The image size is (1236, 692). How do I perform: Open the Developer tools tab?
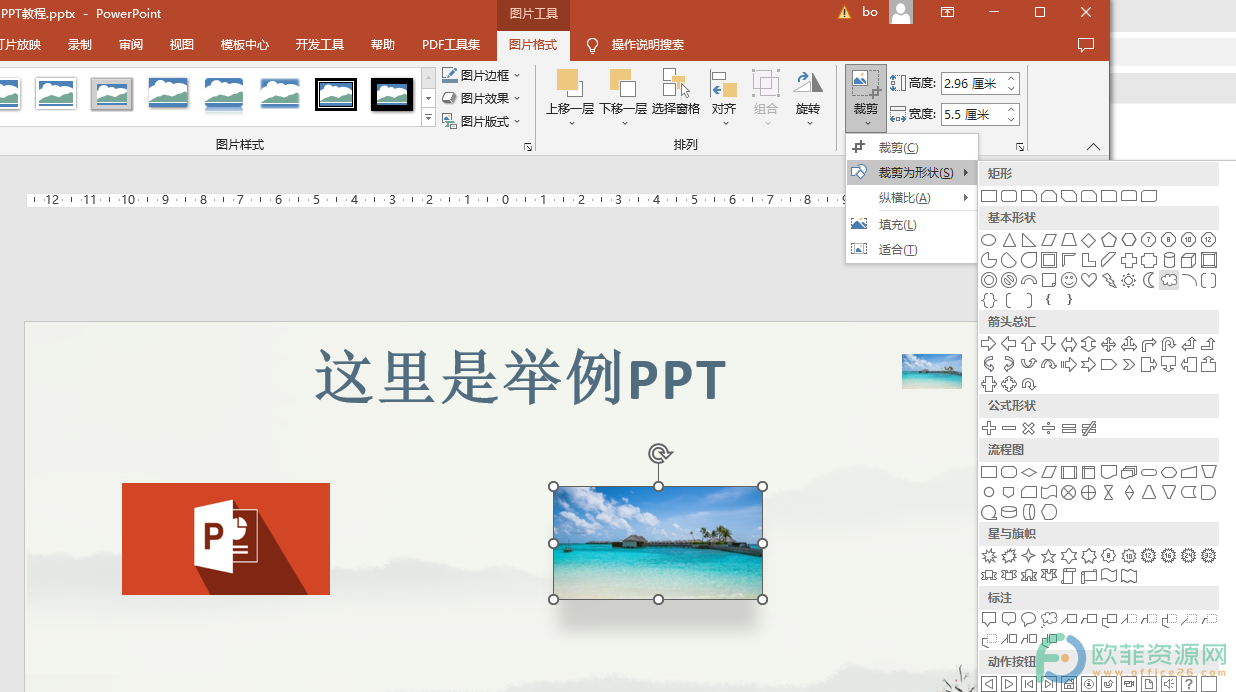pyautogui.click(x=320, y=45)
